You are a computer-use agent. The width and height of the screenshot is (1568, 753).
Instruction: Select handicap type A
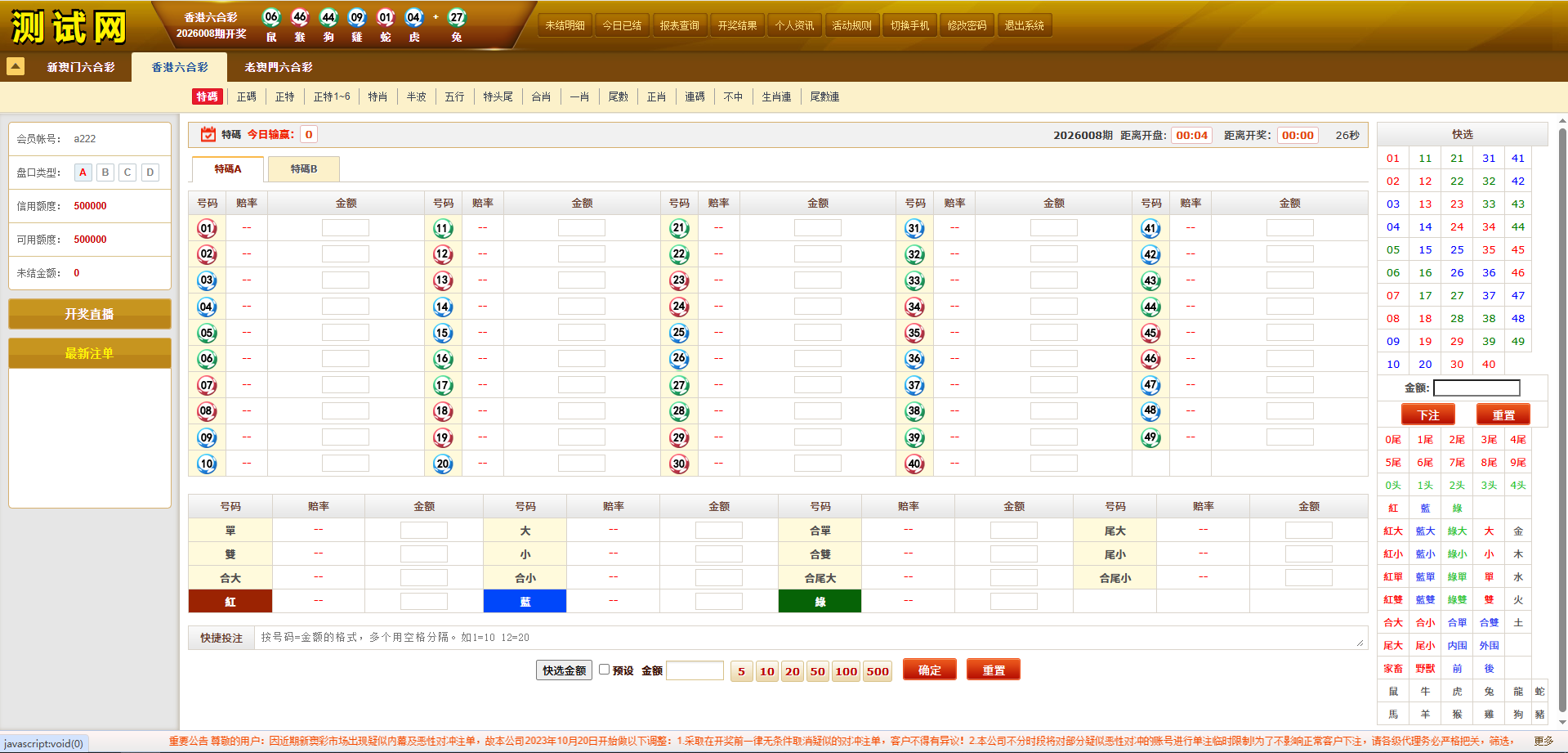tap(83, 173)
